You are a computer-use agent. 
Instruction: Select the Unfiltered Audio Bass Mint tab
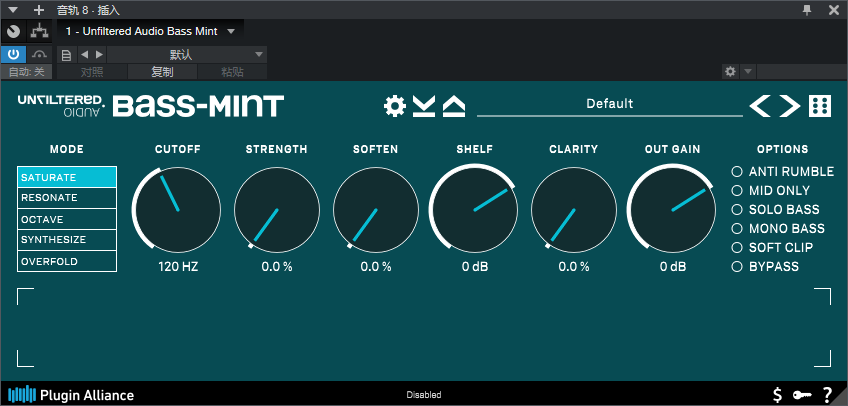(x=150, y=31)
